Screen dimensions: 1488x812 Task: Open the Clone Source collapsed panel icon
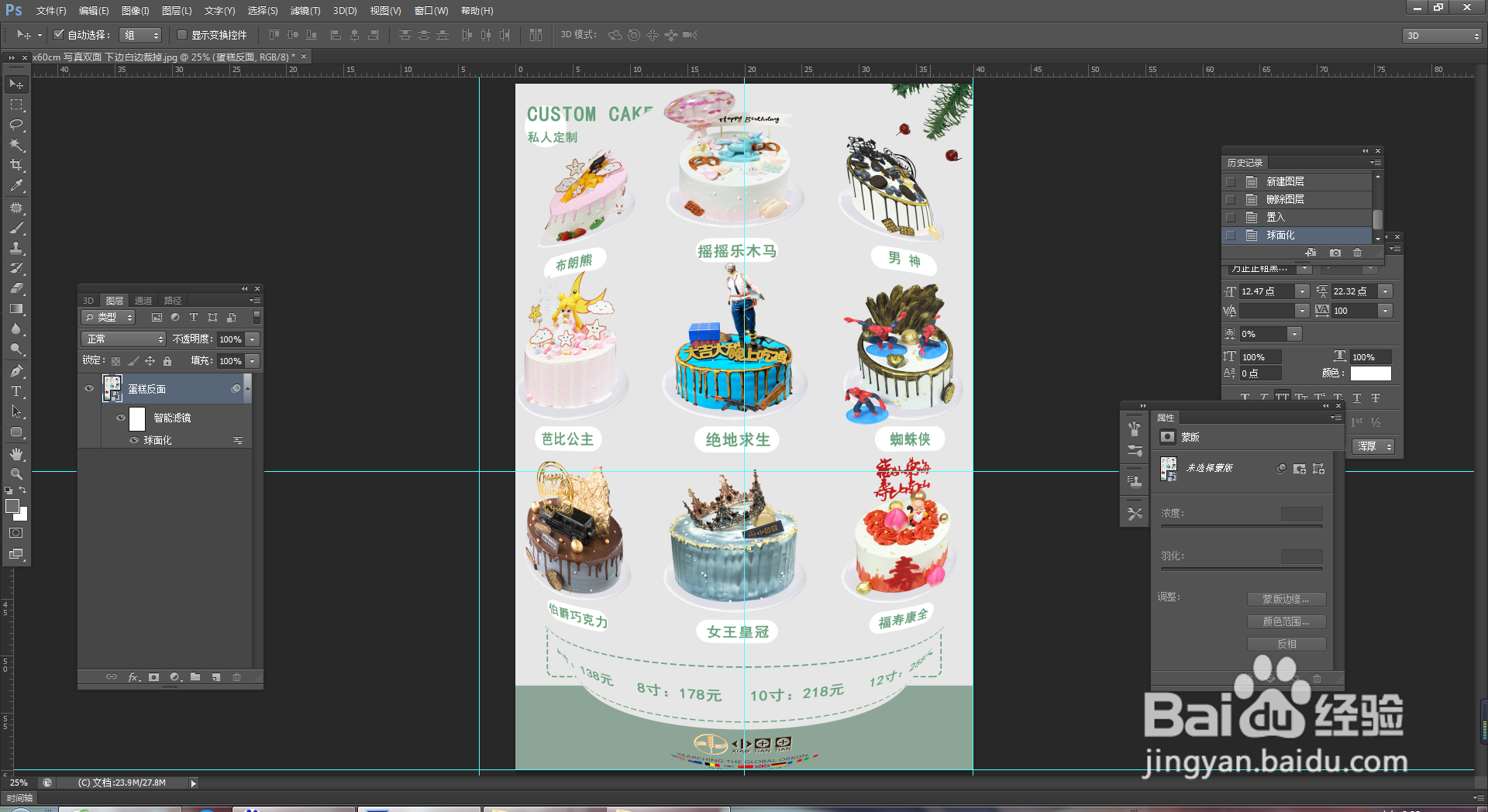(1135, 480)
